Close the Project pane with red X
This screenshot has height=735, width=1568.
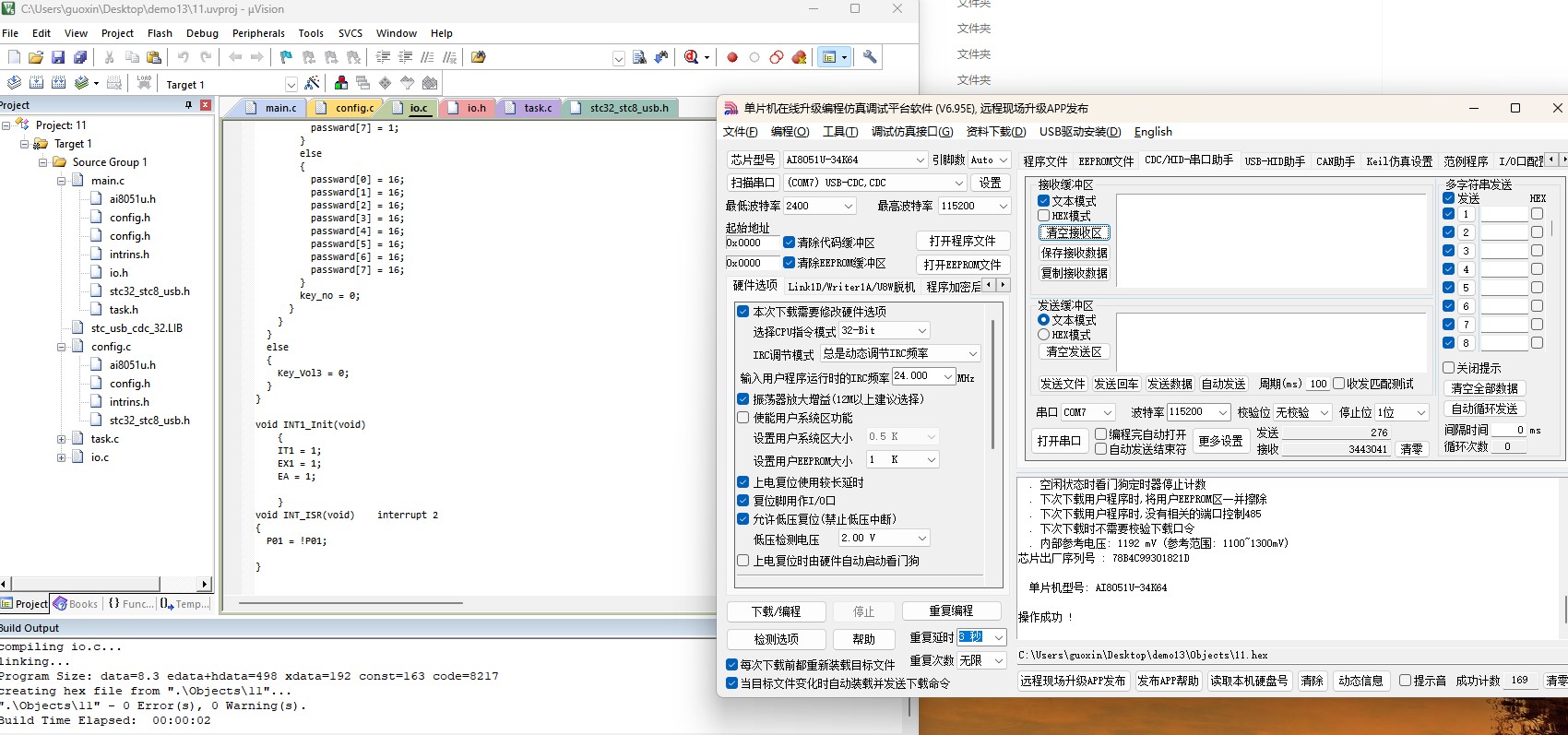pyautogui.click(x=206, y=105)
